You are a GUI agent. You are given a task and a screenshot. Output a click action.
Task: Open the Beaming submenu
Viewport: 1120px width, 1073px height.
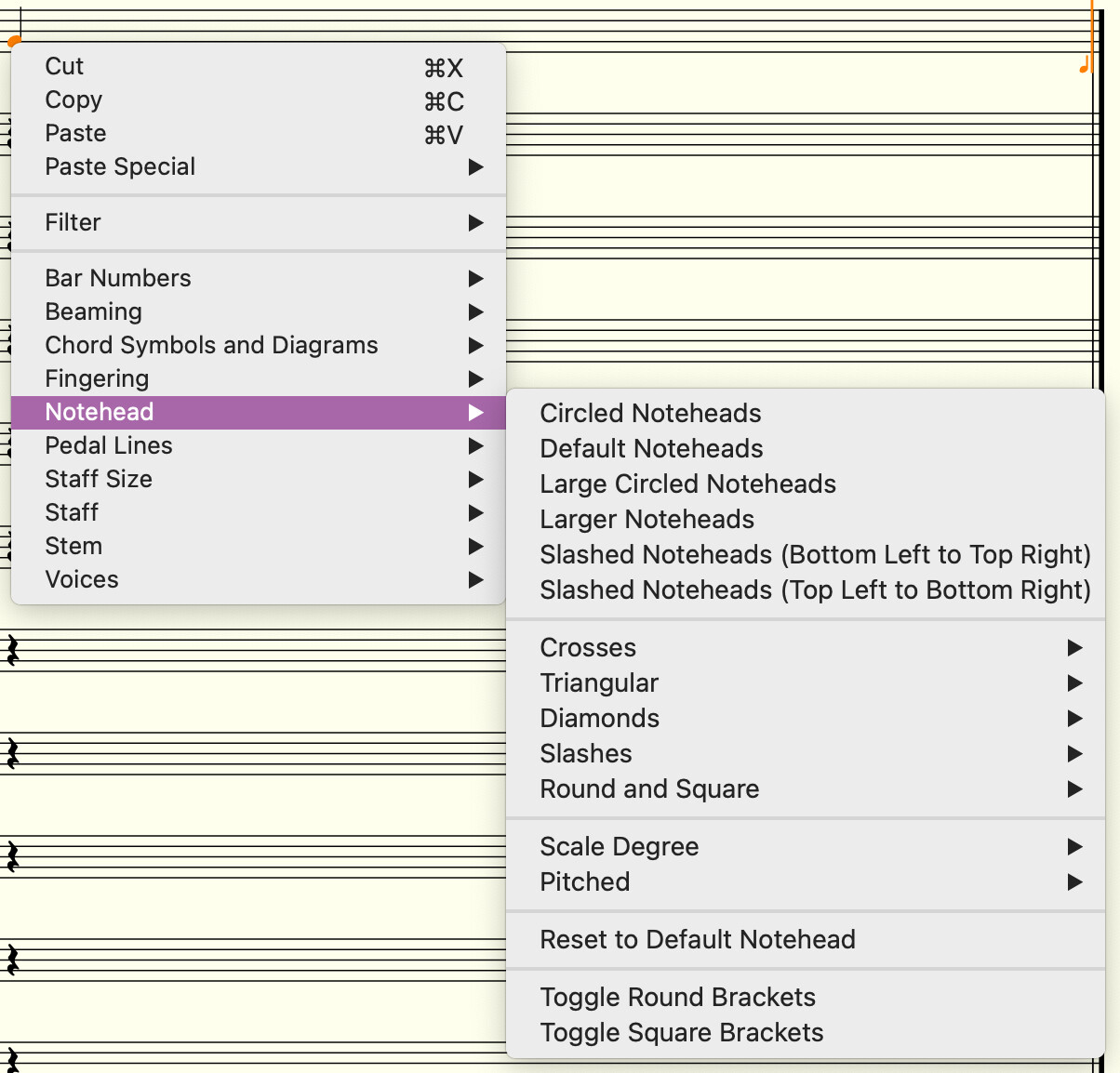(93, 311)
